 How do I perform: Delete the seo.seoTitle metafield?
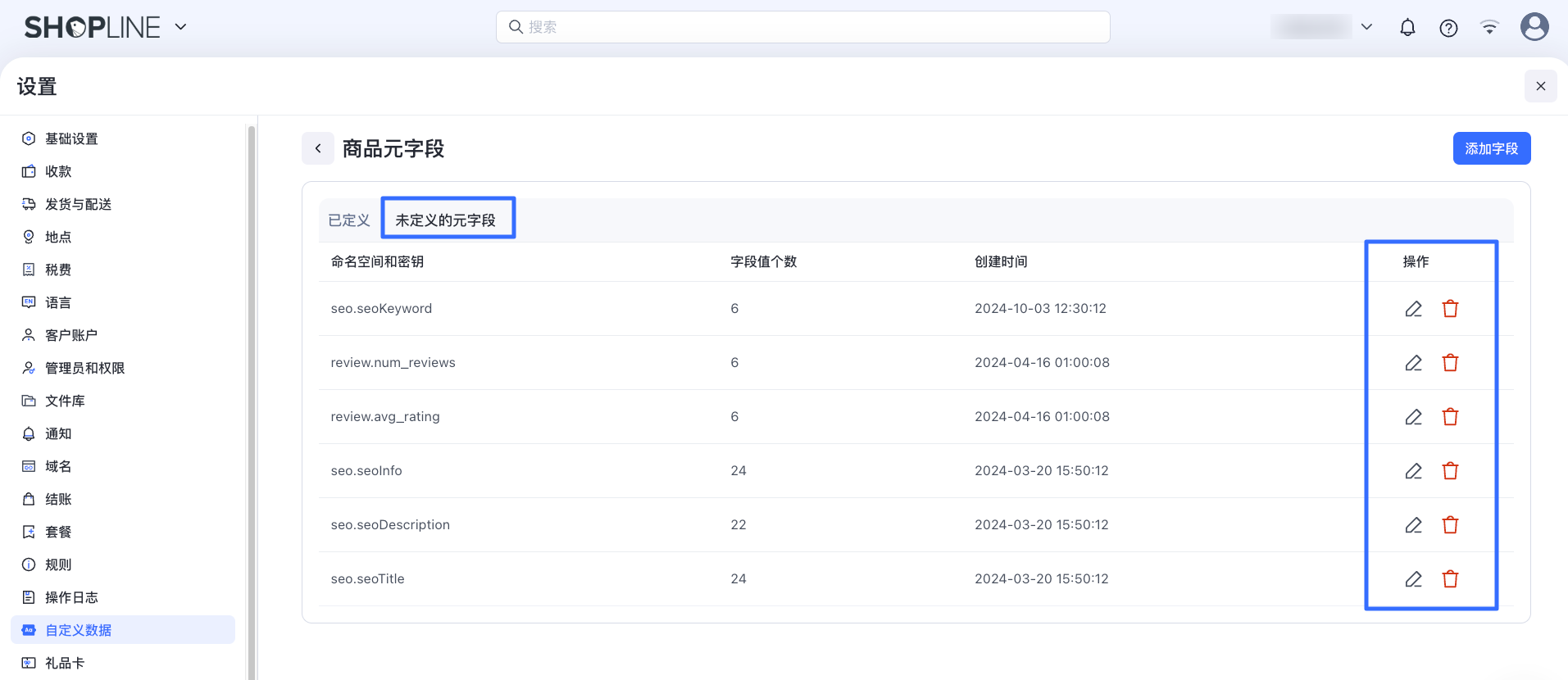(x=1450, y=579)
